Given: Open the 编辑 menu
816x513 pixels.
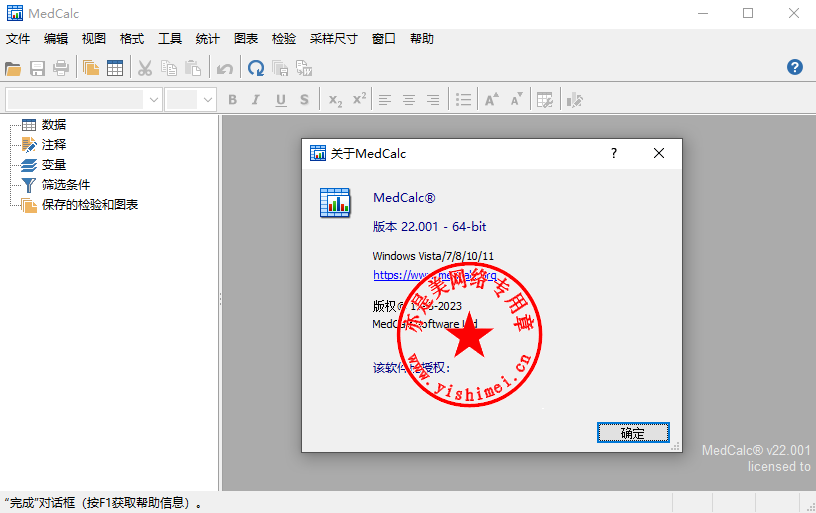Looking at the screenshot, I should pos(56,39).
